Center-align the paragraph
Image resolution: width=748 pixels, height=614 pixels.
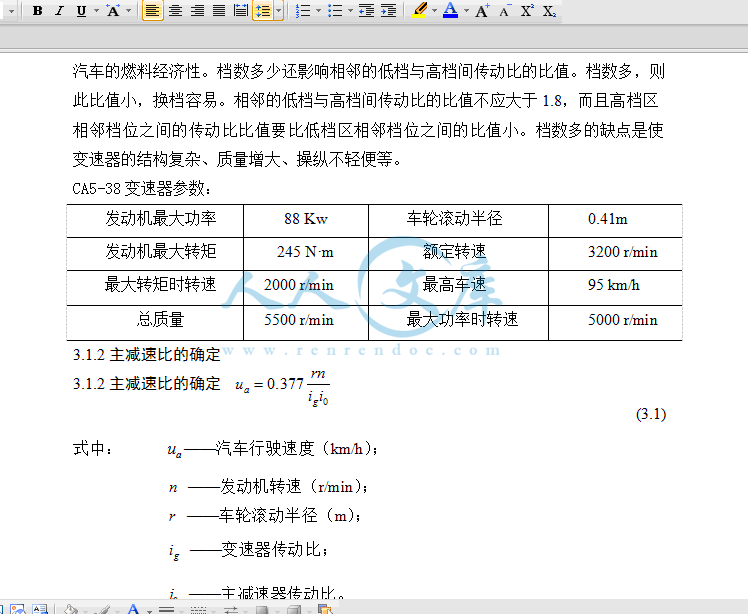click(176, 10)
